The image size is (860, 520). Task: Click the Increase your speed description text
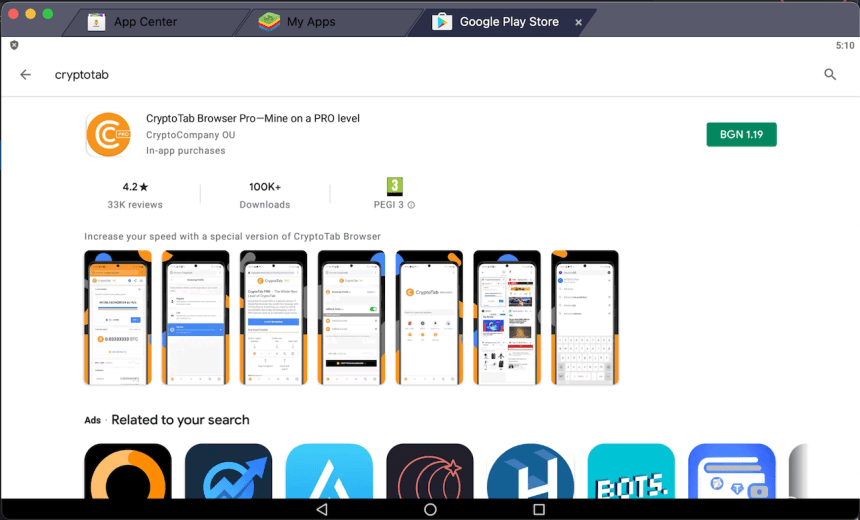[233, 236]
